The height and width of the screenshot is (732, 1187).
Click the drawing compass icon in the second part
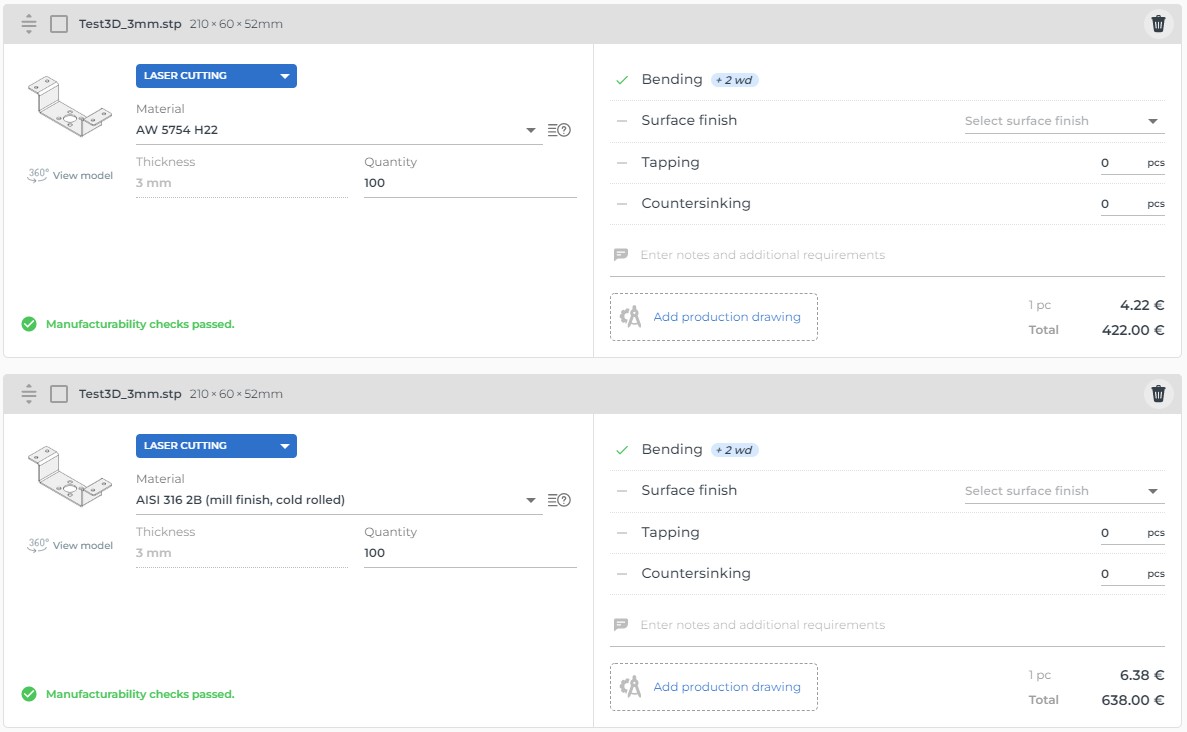pos(630,687)
